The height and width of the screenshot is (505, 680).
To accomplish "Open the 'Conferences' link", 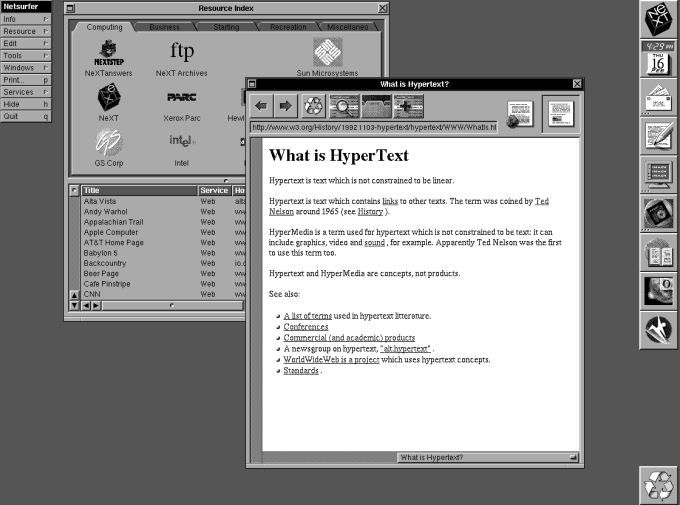I will (x=306, y=327).
